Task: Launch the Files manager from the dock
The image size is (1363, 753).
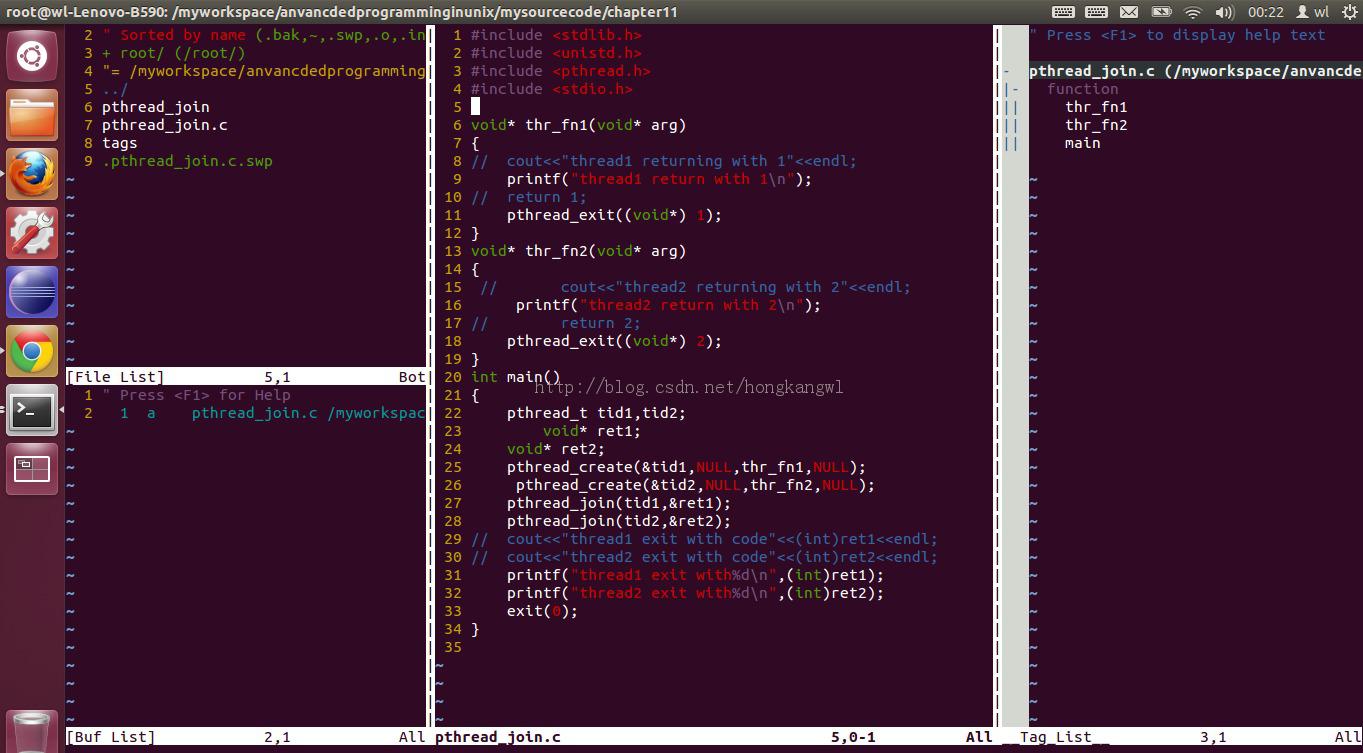Action: (x=32, y=115)
